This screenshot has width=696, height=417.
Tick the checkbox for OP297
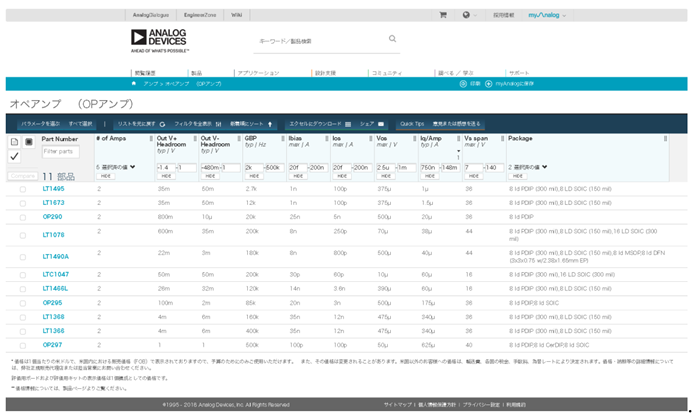coord(23,346)
